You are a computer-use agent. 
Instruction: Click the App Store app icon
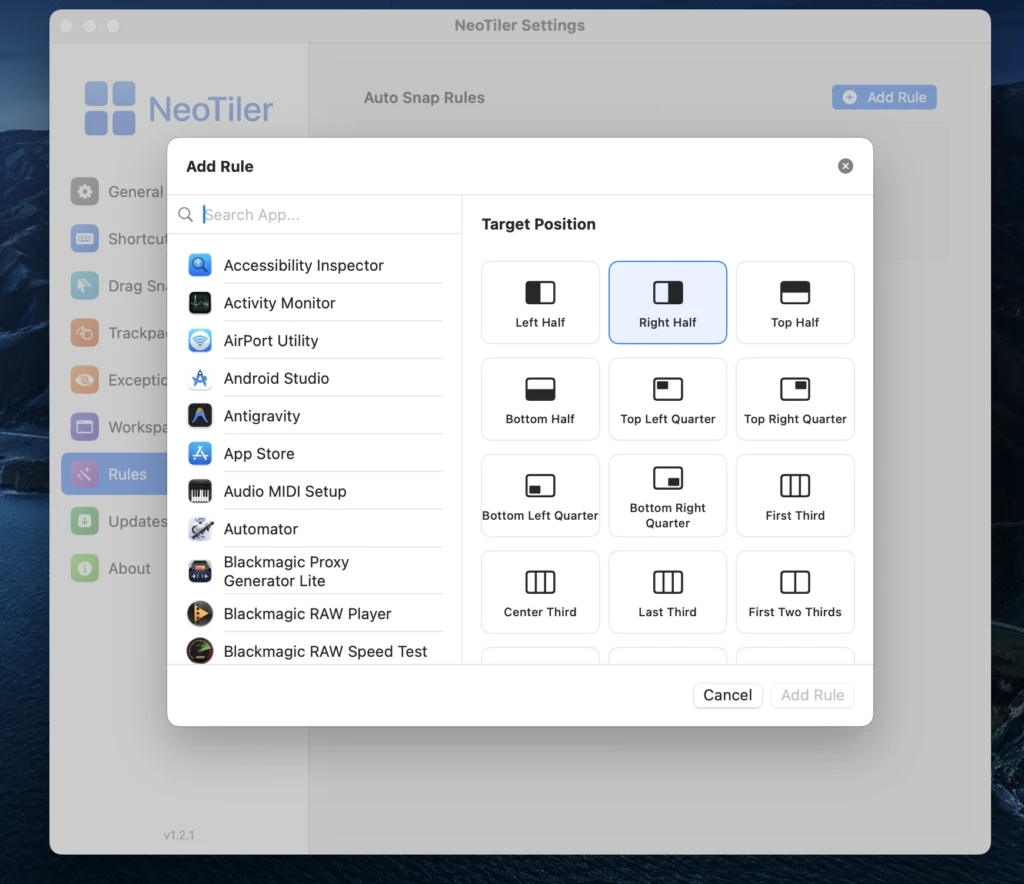click(x=200, y=454)
